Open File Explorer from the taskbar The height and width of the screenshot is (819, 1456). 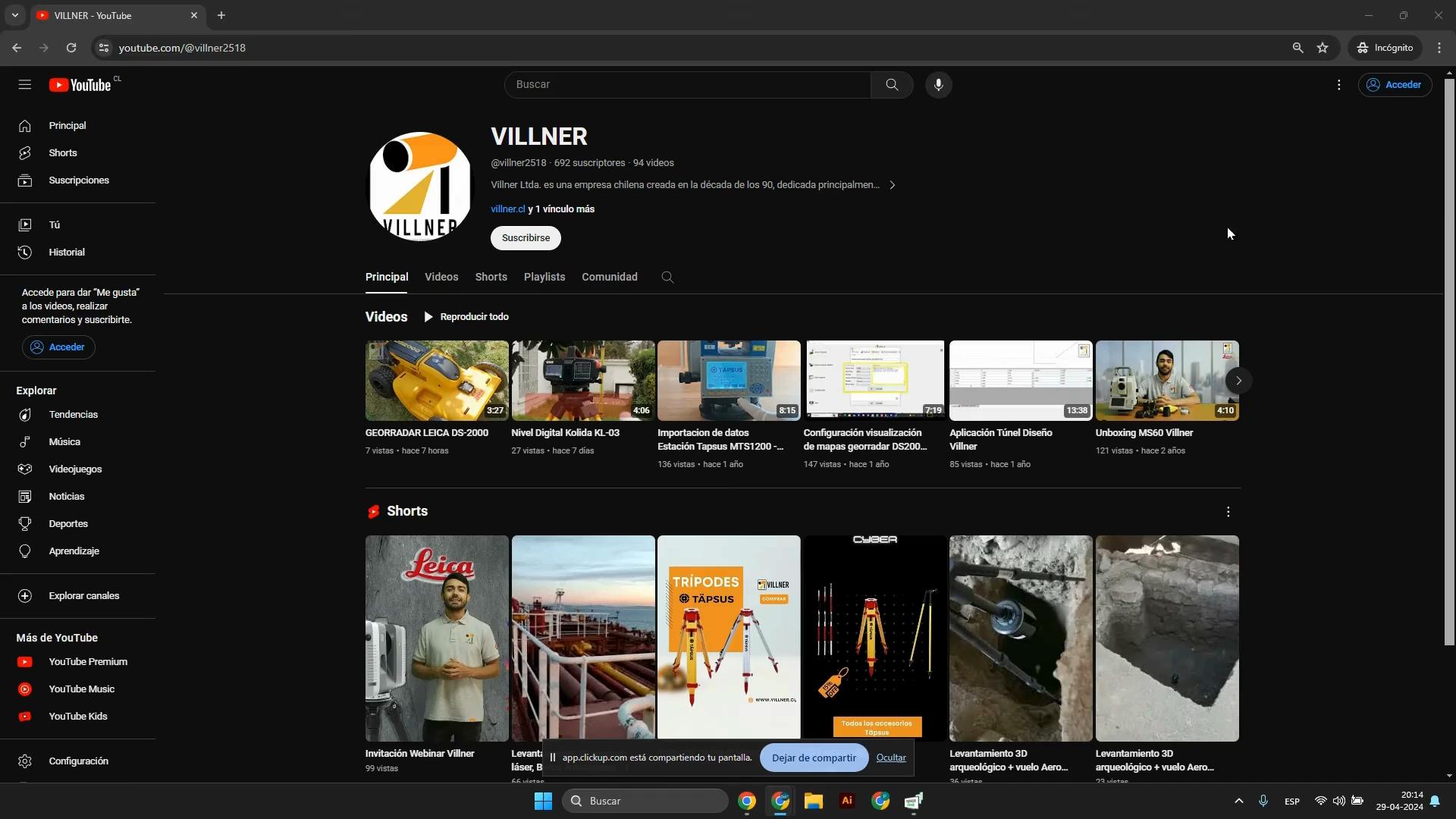pos(813,801)
